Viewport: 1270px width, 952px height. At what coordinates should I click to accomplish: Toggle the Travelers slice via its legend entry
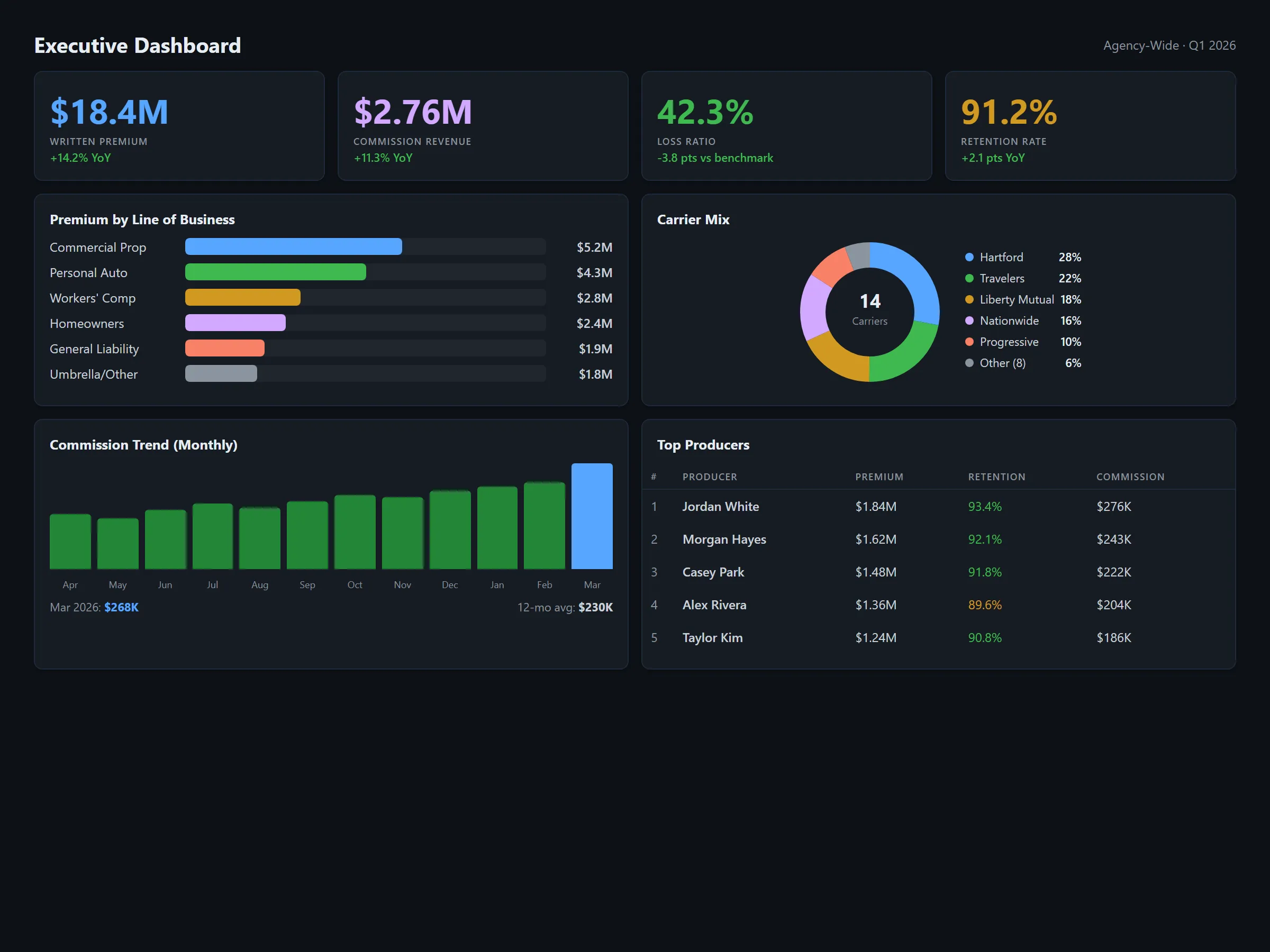(x=1001, y=278)
